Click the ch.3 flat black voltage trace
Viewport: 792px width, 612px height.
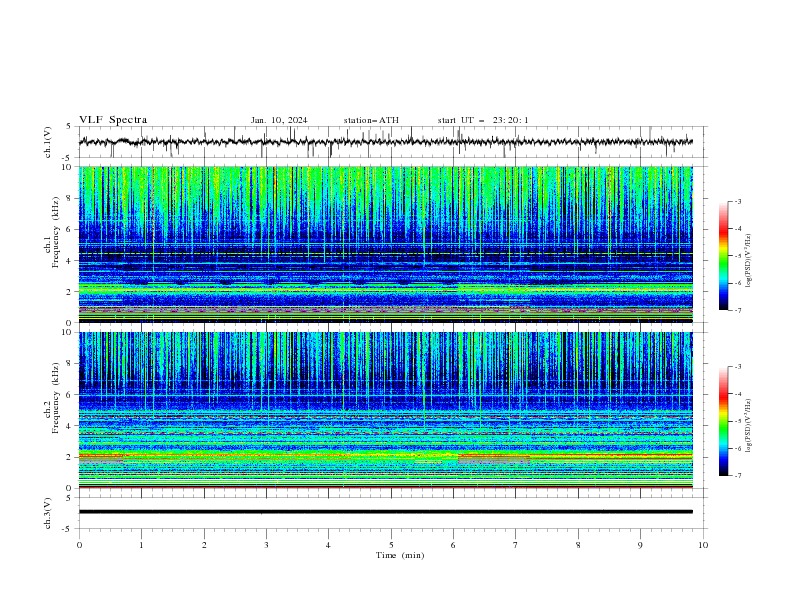pyautogui.click(x=386, y=512)
